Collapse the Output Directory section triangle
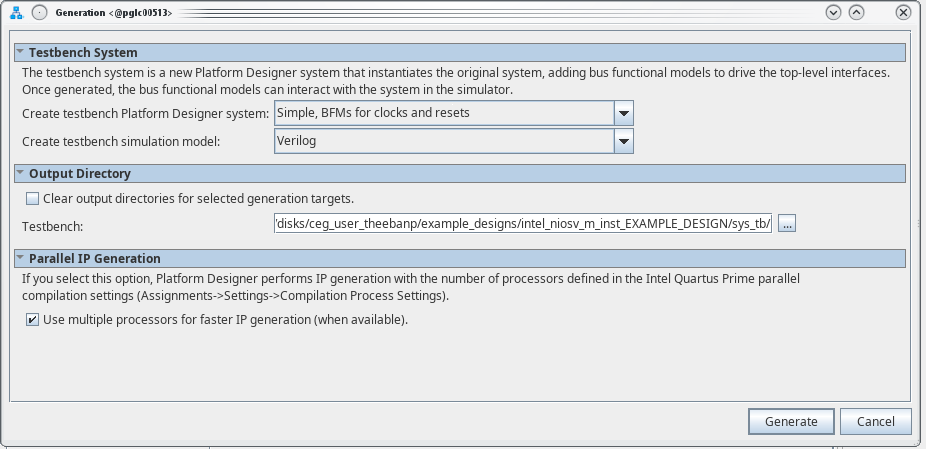This screenshot has width=926, height=449. [x=20, y=174]
